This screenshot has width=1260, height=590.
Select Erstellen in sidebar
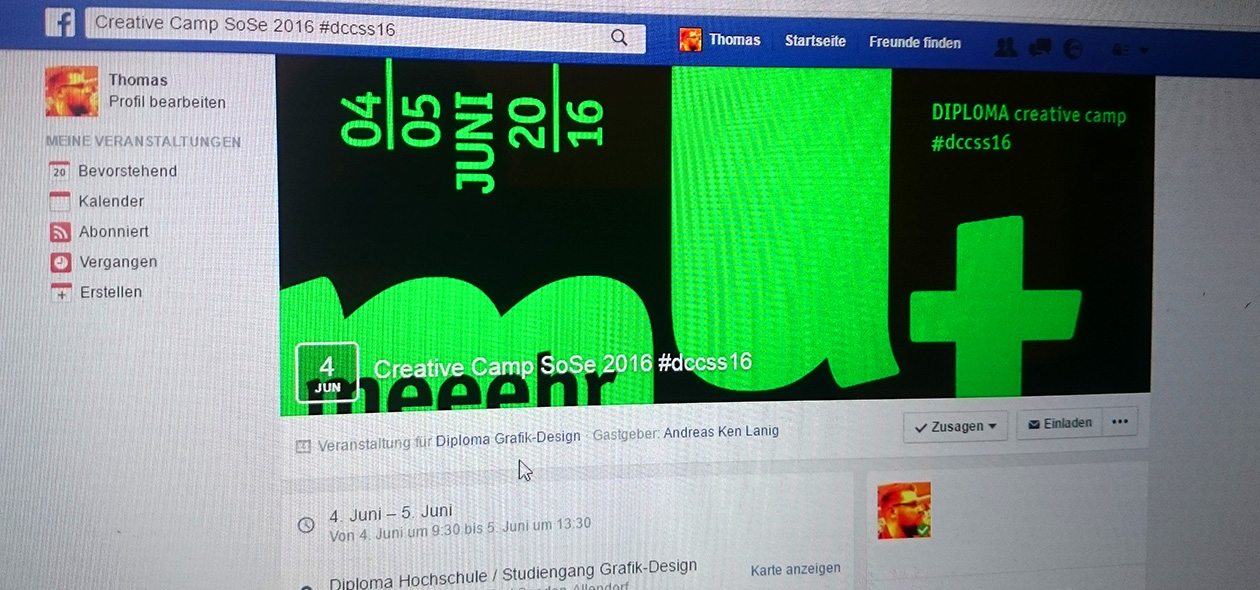click(111, 292)
